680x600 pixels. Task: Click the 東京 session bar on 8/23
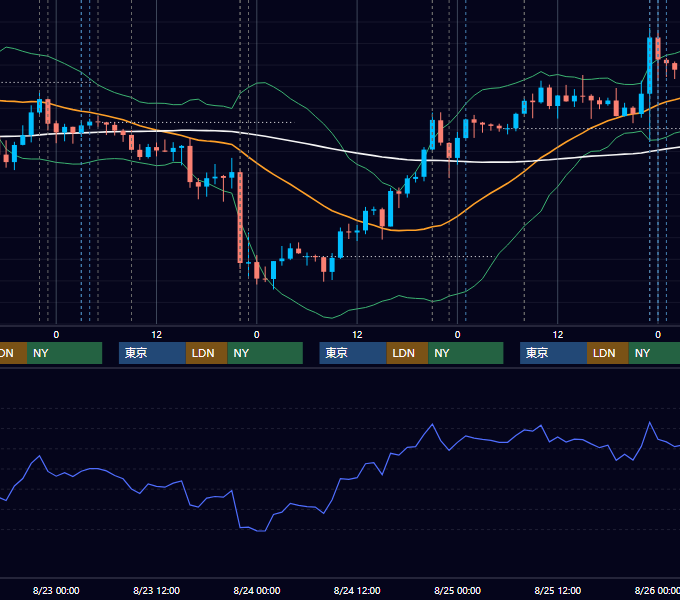152,353
